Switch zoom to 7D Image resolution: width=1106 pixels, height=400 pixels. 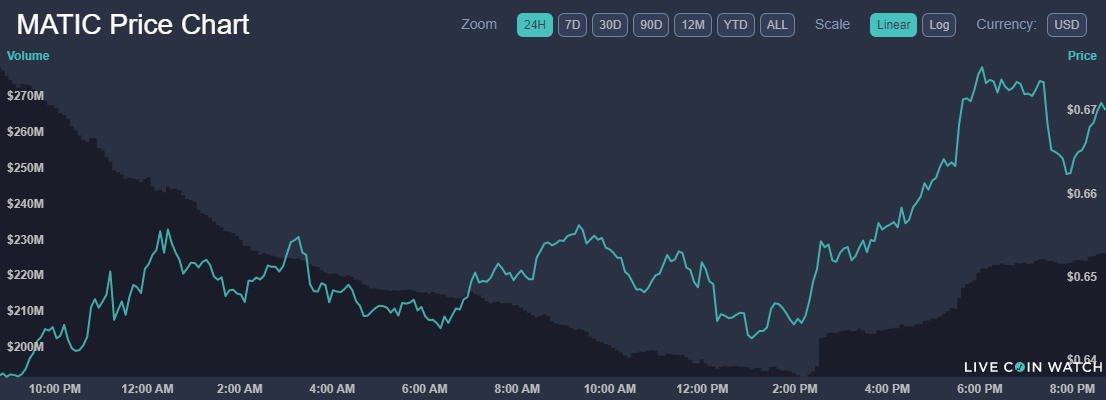pos(572,25)
